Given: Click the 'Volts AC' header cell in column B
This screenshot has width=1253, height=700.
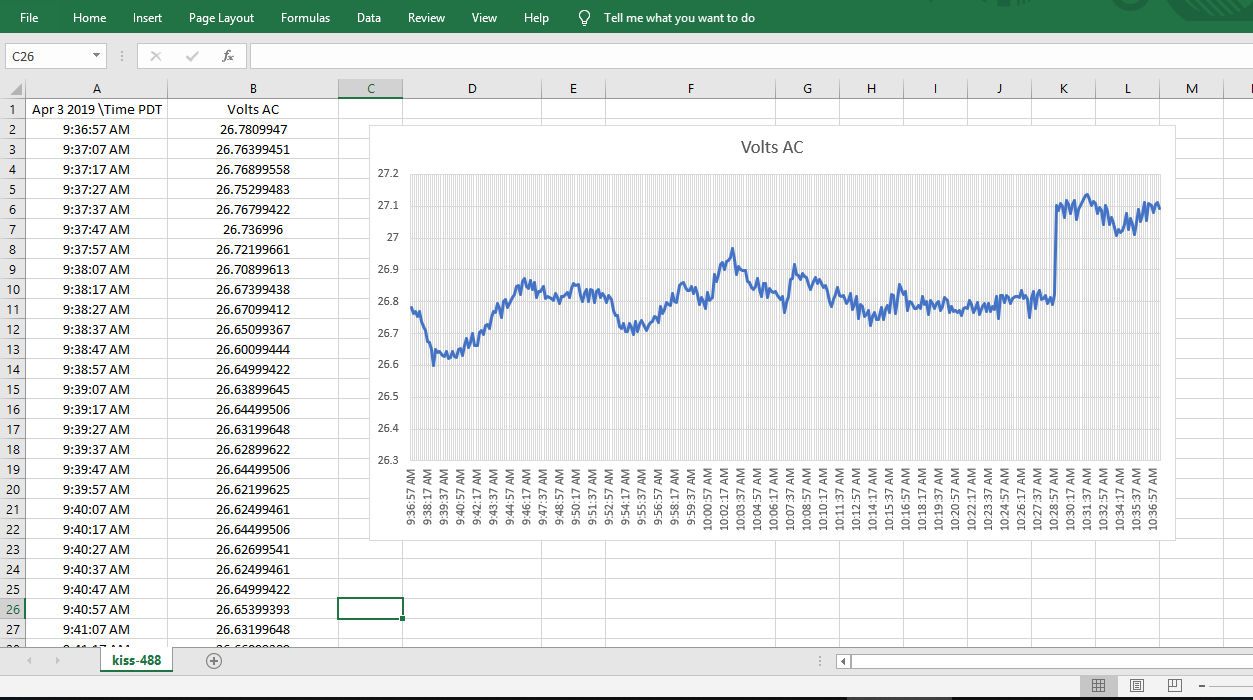Looking at the screenshot, I should [253, 109].
